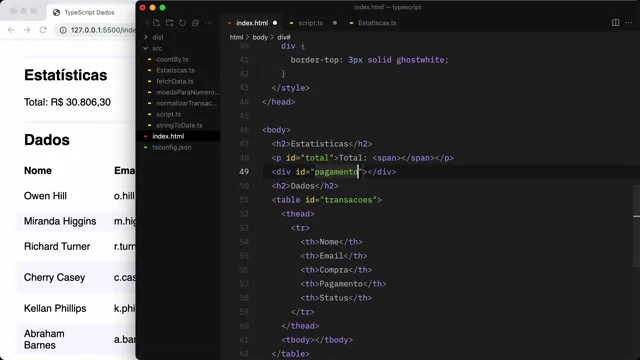Click the "transacoes" id value in code
Screen dimensions: 640x360
[348, 200]
